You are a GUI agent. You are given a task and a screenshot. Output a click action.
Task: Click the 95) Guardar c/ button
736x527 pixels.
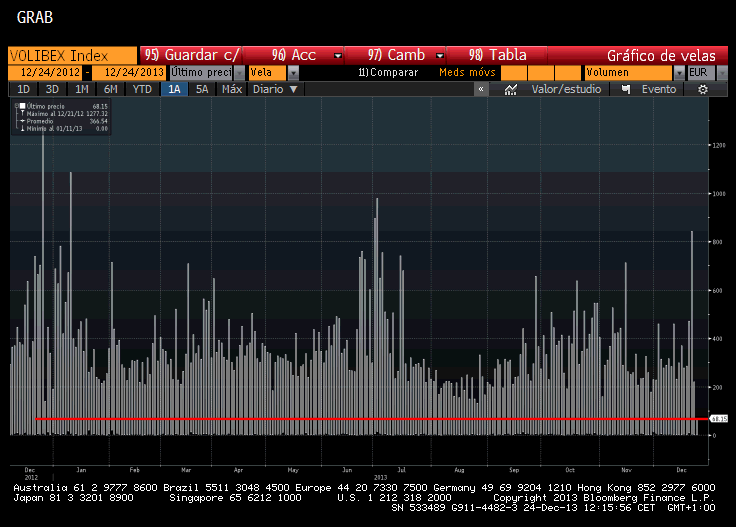[191, 55]
